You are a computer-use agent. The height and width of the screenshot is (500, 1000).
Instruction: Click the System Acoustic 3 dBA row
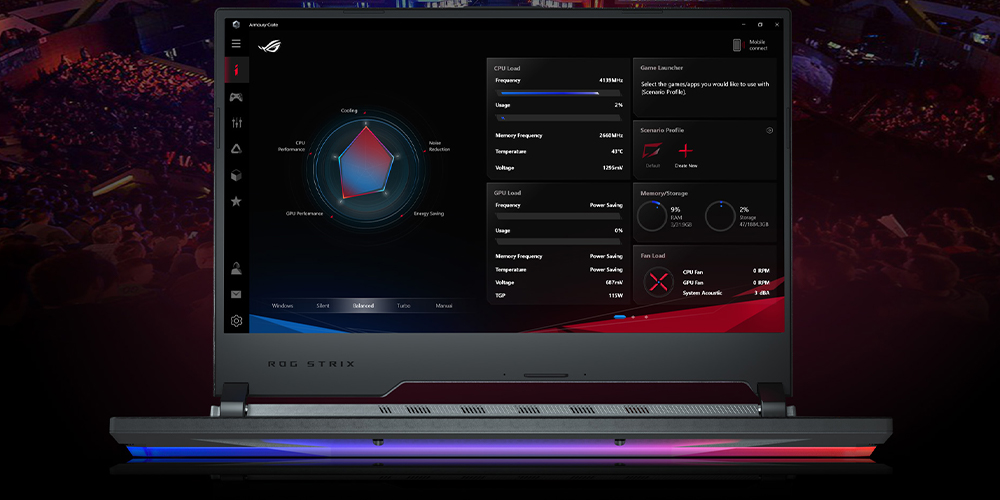[726, 293]
